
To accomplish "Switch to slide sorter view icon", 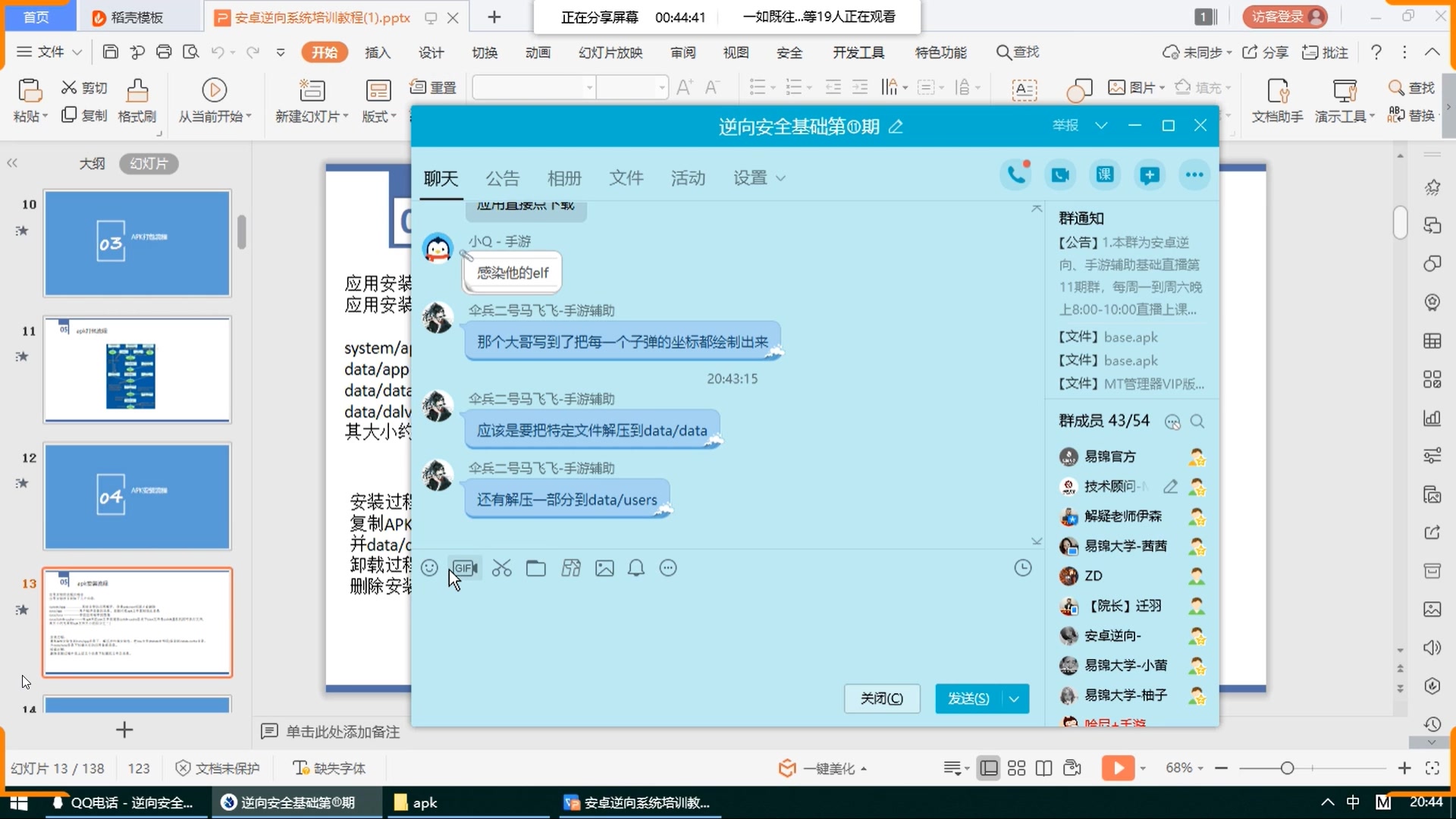I will (x=1016, y=768).
